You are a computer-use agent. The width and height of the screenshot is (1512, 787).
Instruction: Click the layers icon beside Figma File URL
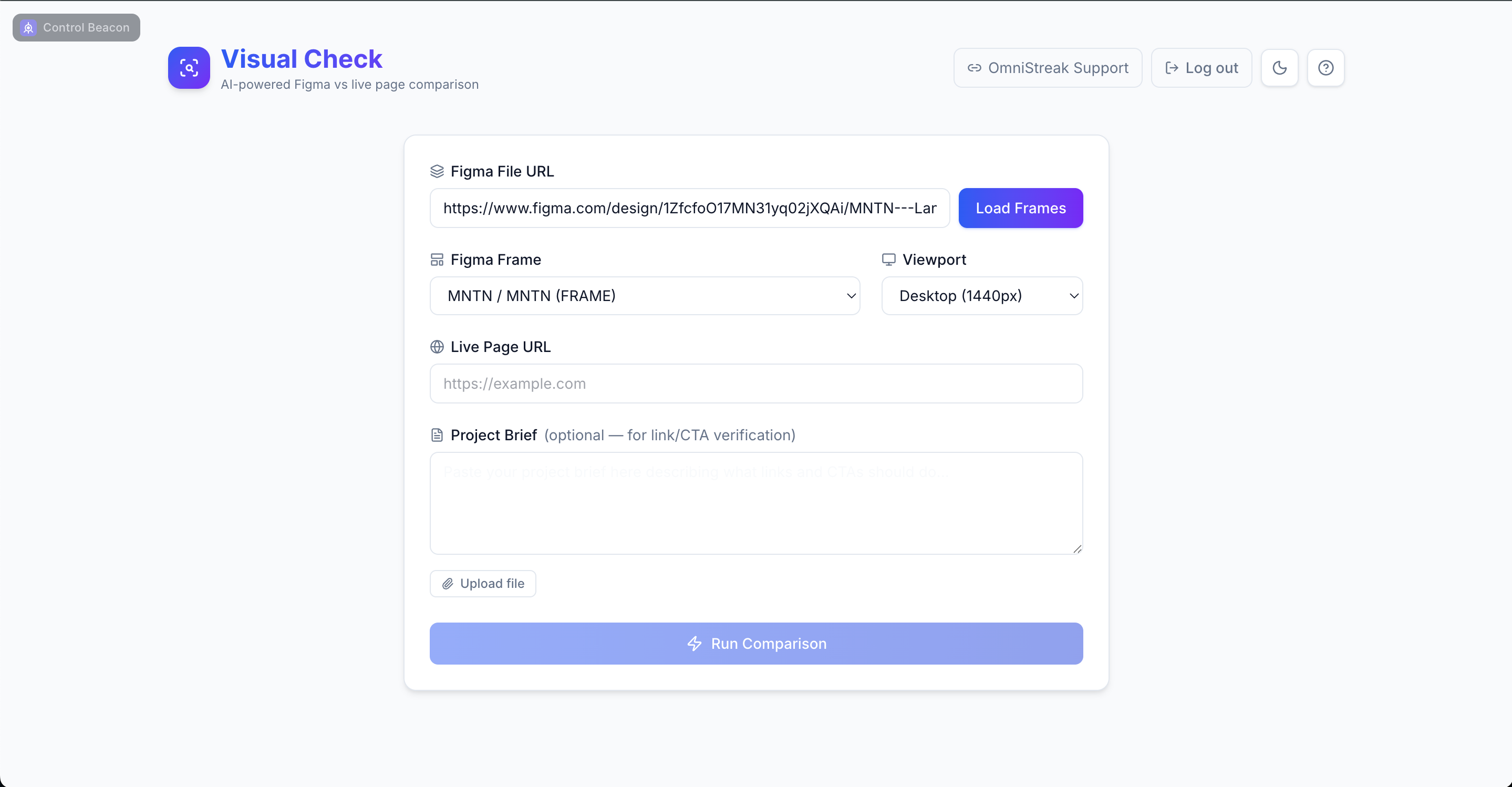pos(437,171)
